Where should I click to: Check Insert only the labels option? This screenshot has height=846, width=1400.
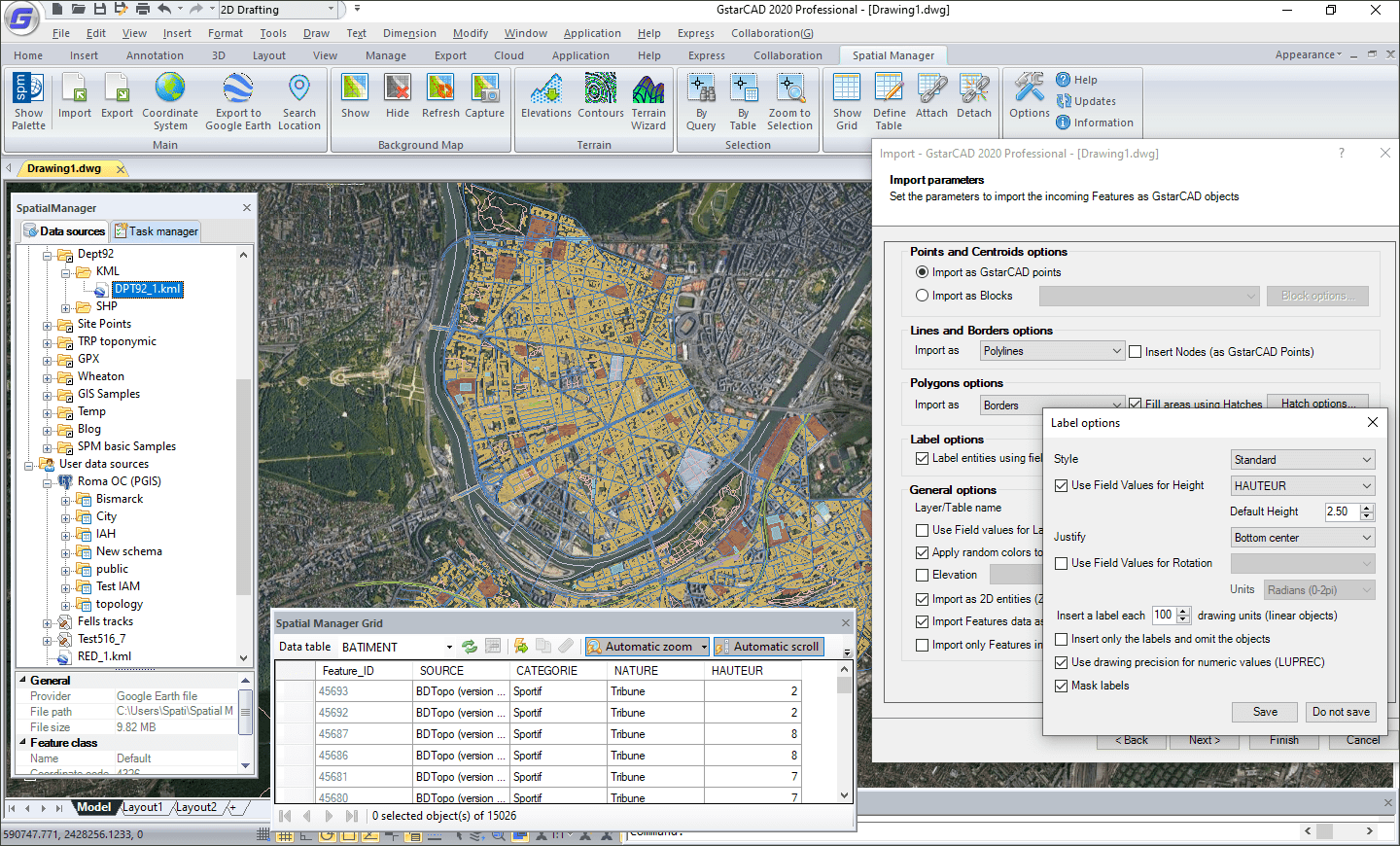point(1061,639)
